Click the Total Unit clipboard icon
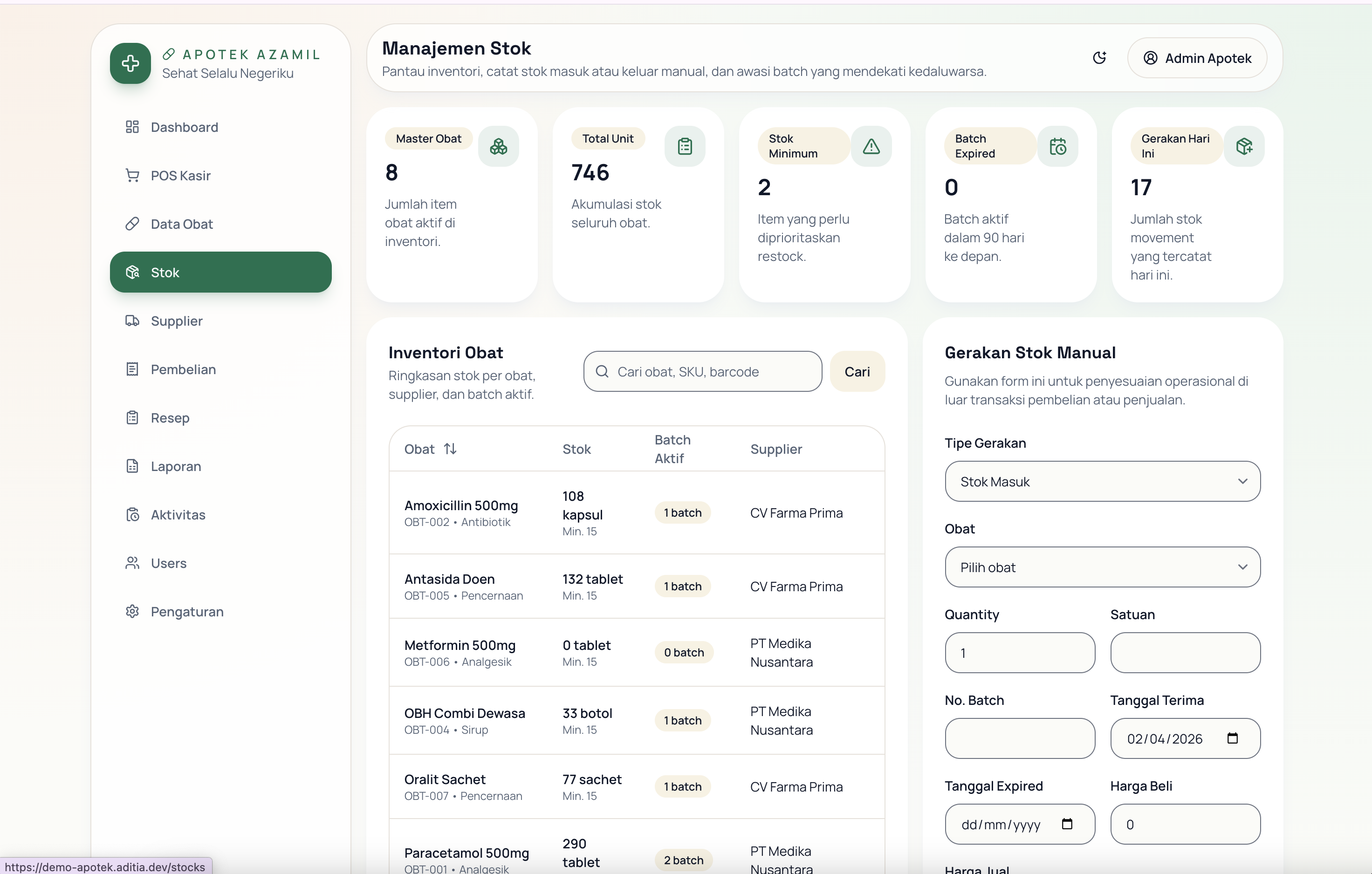The image size is (1372, 874). click(x=684, y=146)
